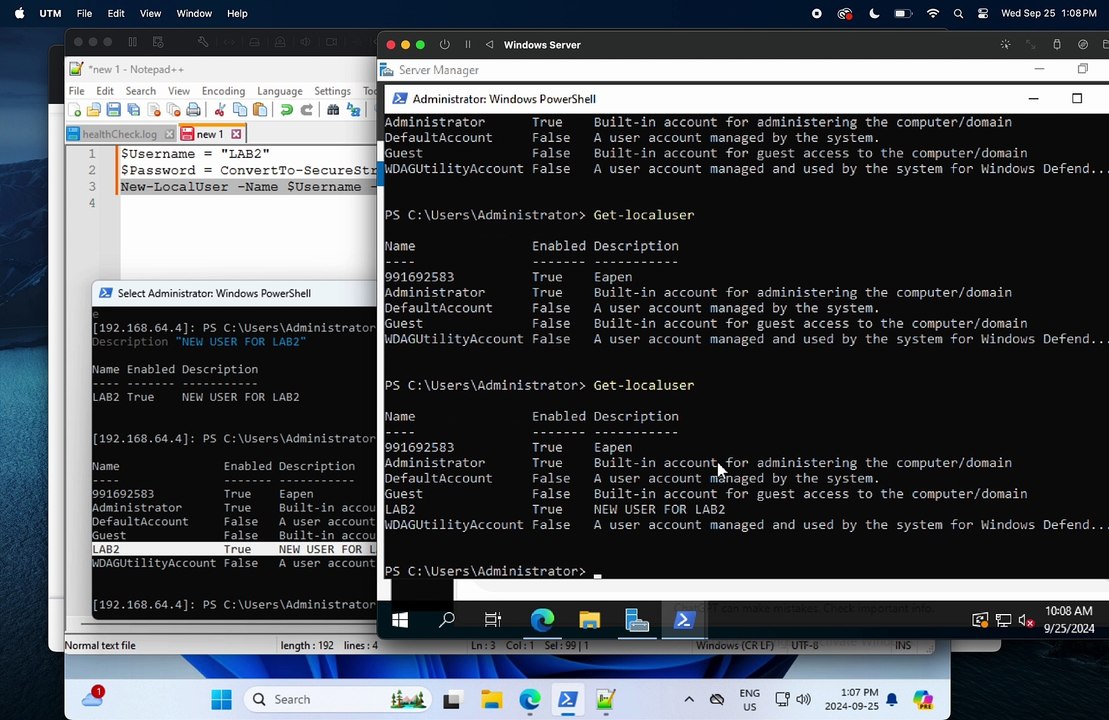This screenshot has width=1109, height=720.
Task: Click the Windows 11 taskbar Search box
Action: (x=338, y=699)
